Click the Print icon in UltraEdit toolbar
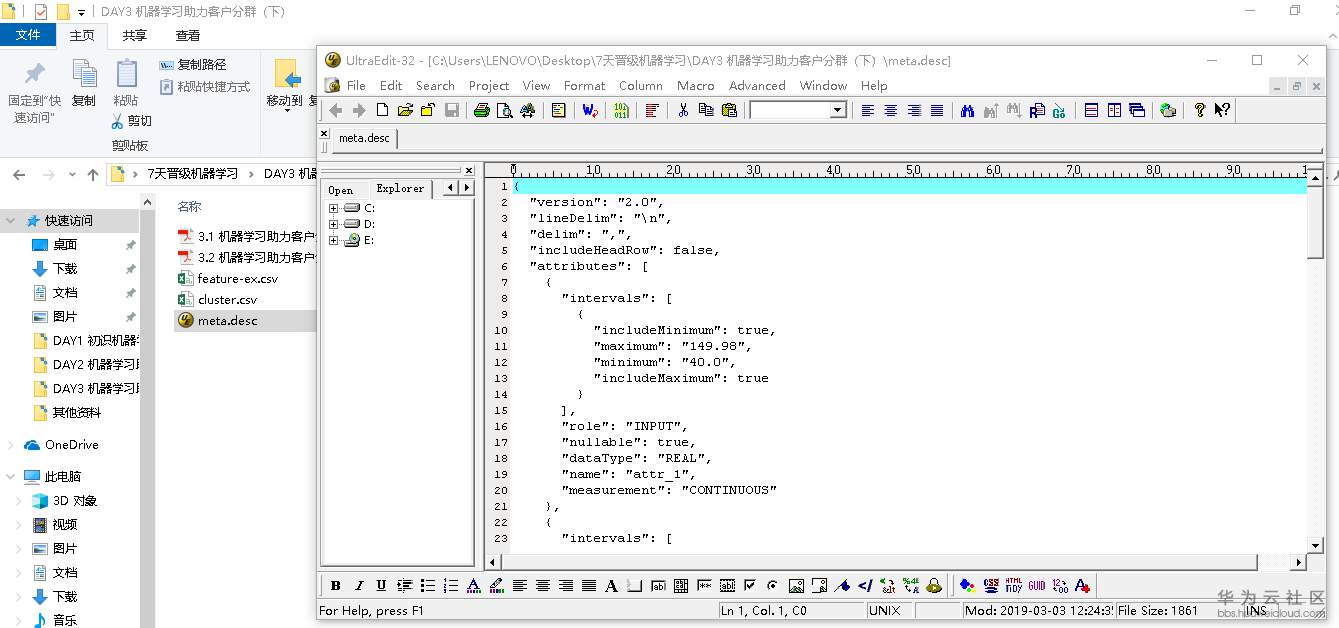Image resolution: width=1339 pixels, height=628 pixels. click(x=481, y=110)
